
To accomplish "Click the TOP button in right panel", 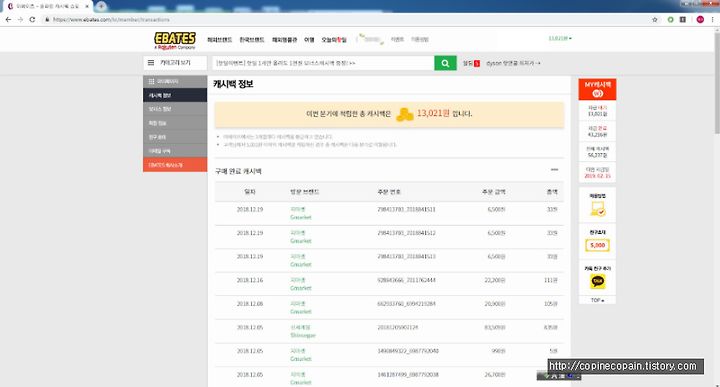I will 597,300.
